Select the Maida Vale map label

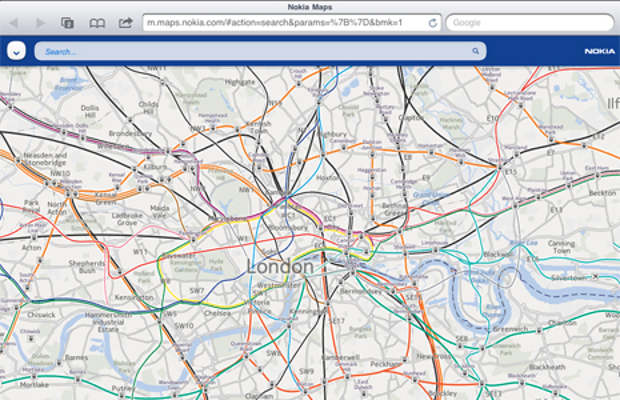click(160, 211)
